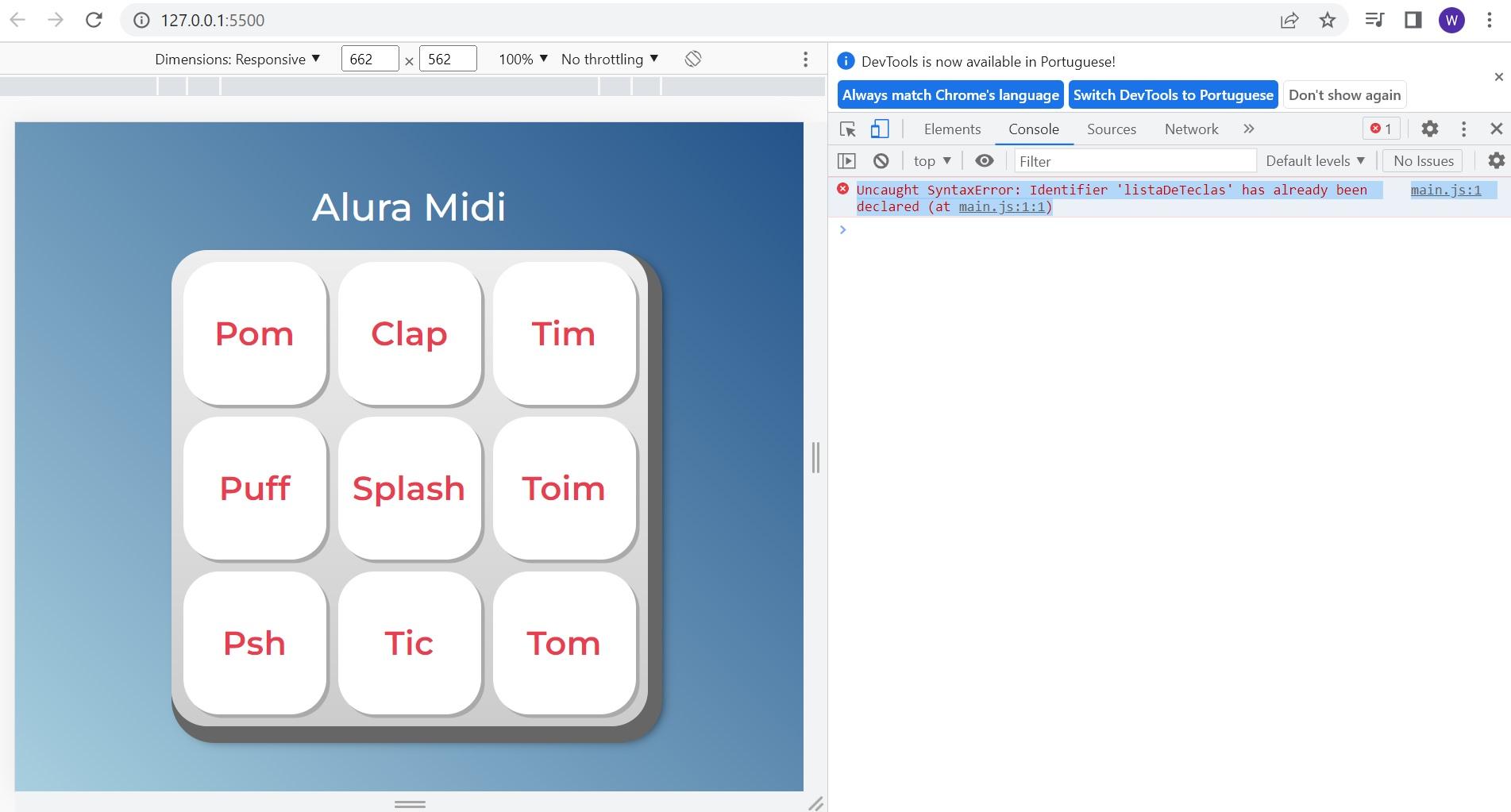This screenshot has height=812, width=1511.
Task: Click the info icon in language banner
Action: 846,61
